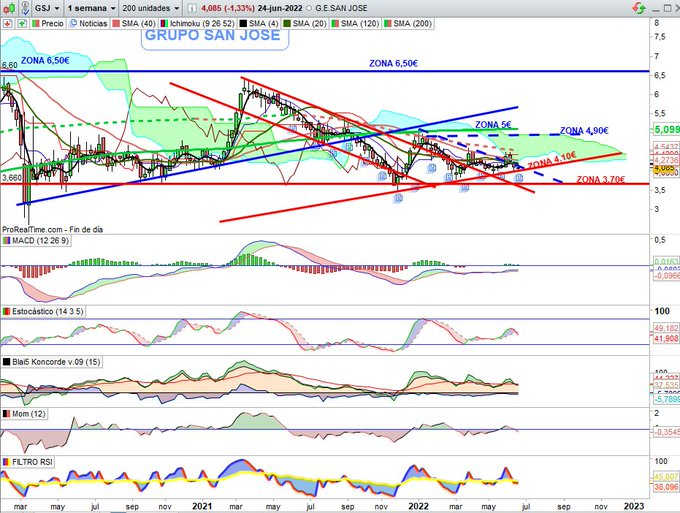Screen dimensions: 680x513
Task: Click the 2022 year mark on time axis
Action: [418, 506]
